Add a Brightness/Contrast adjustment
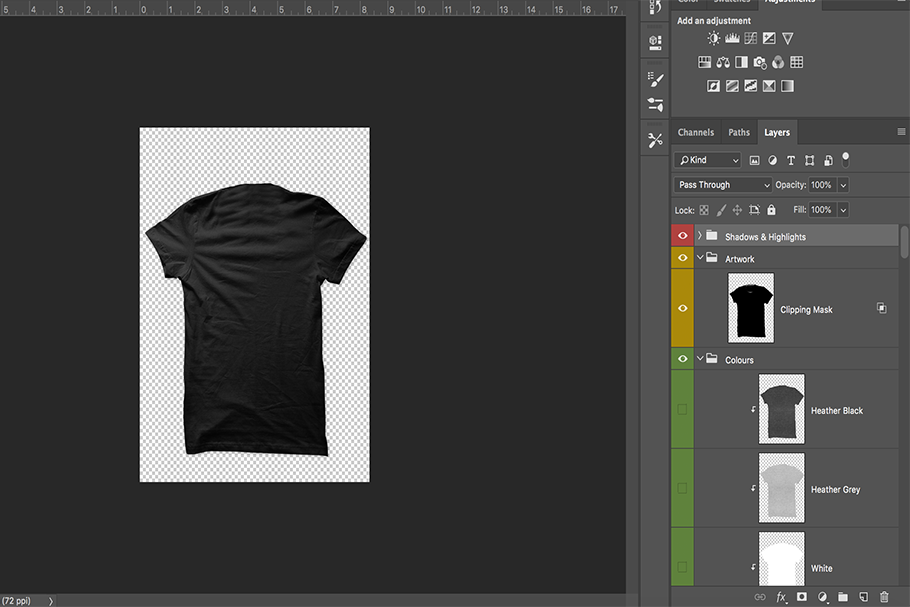The width and height of the screenshot is (910, 607). pyautogui.click(x=713, y=38)
